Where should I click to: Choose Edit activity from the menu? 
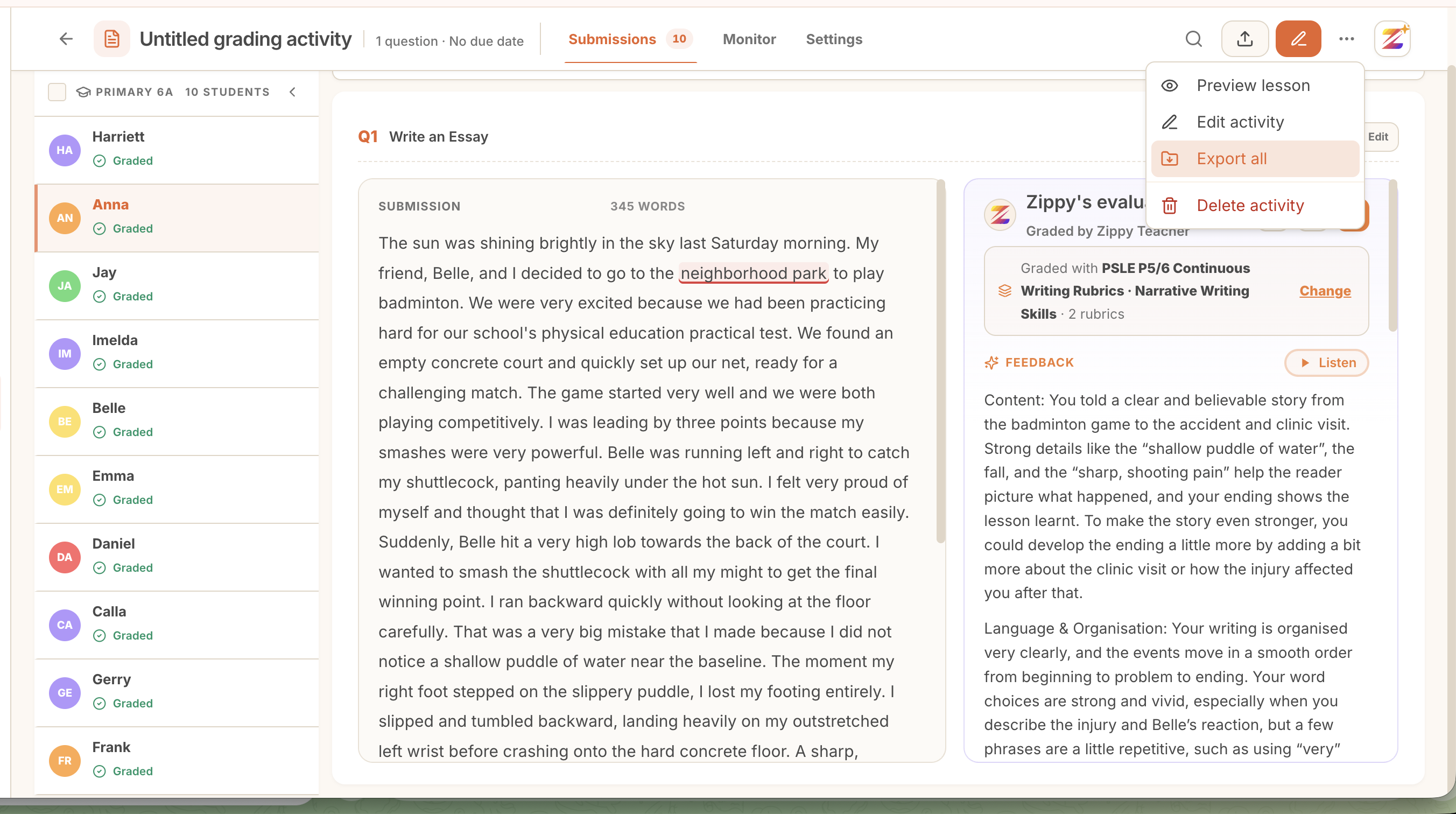tap(1255, 122)
